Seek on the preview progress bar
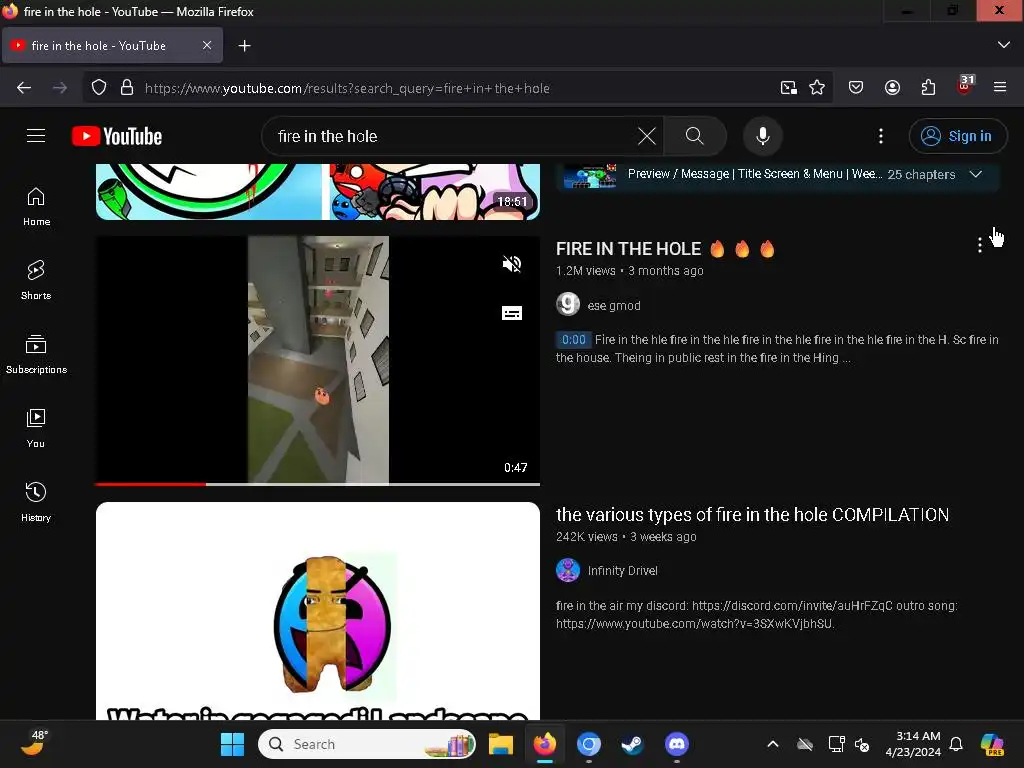Viewport: 1024px width, 768px height. click(317, 484)
